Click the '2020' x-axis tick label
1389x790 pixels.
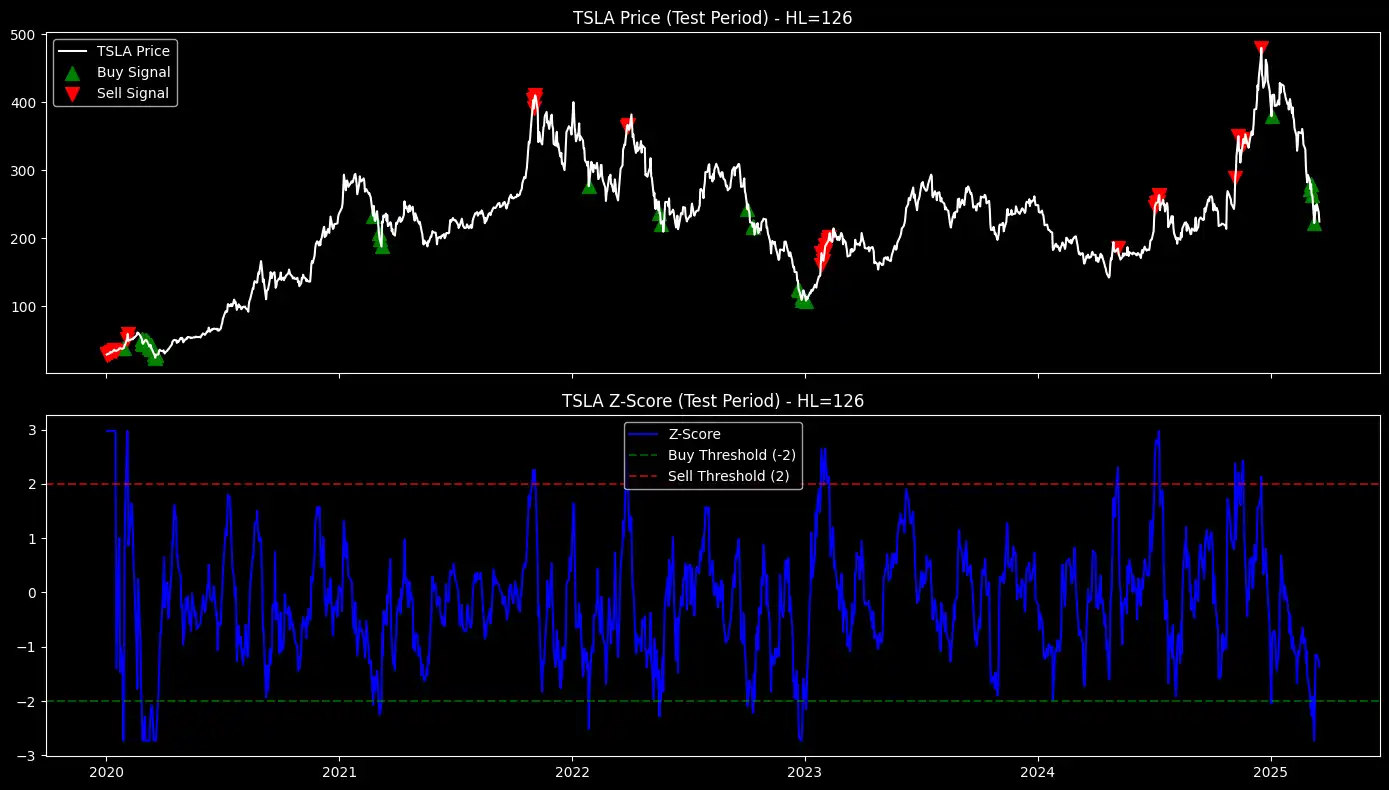click(106, 773)
